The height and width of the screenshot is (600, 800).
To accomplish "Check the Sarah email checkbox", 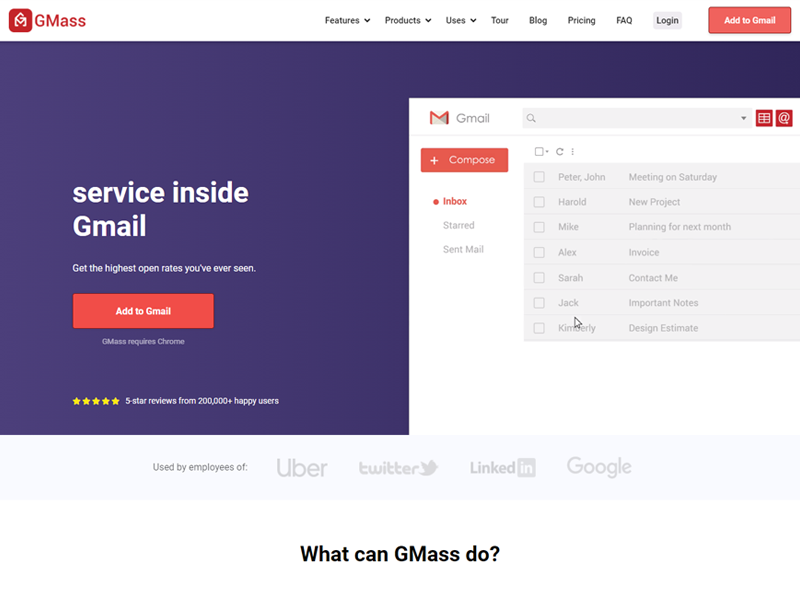I will coord(539,278).
